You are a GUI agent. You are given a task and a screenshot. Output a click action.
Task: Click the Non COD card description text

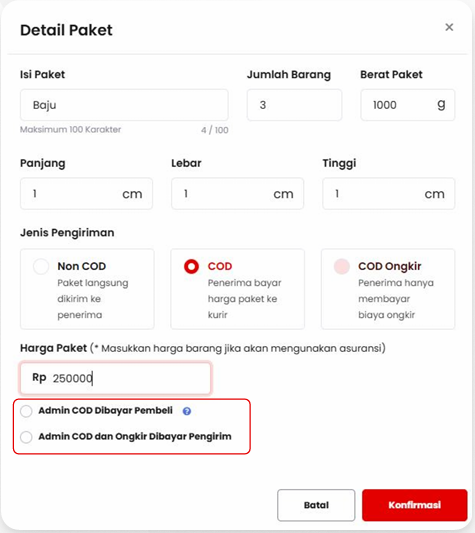(93, 299)
